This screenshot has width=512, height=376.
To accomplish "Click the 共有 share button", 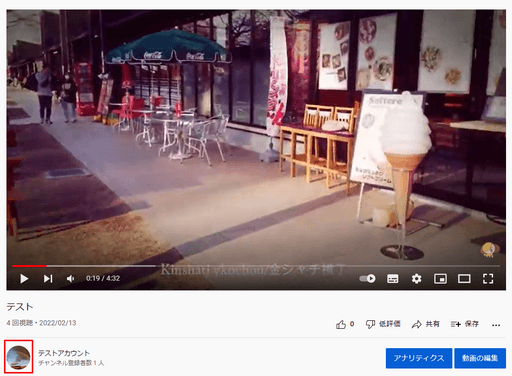I will 425,324.
